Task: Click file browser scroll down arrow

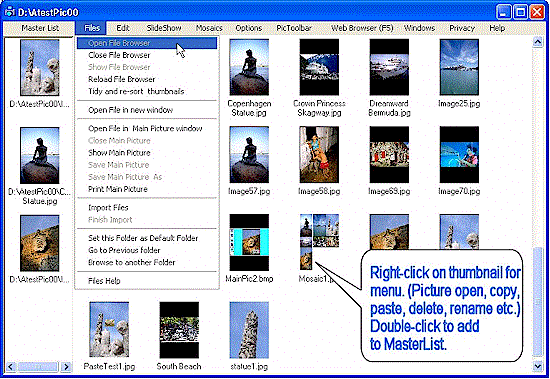Action: click(x=537, y=366)
